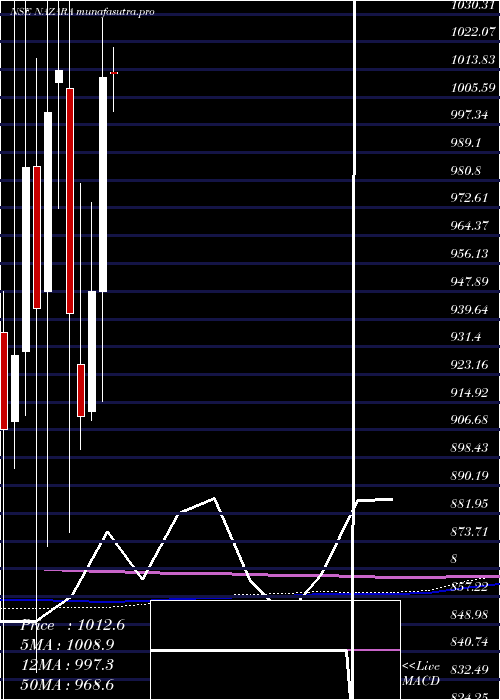This screenshot has height=700, width=500.
Task: Click the 1013.83 price axis label
Action: pyautogui.click(x=474, y=60)
